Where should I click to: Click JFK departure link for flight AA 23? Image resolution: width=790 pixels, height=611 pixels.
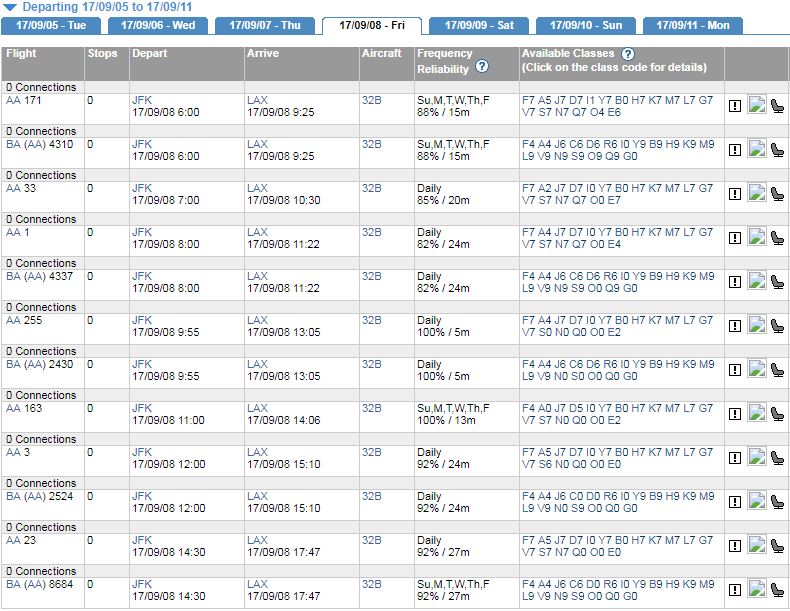point(141,540)
